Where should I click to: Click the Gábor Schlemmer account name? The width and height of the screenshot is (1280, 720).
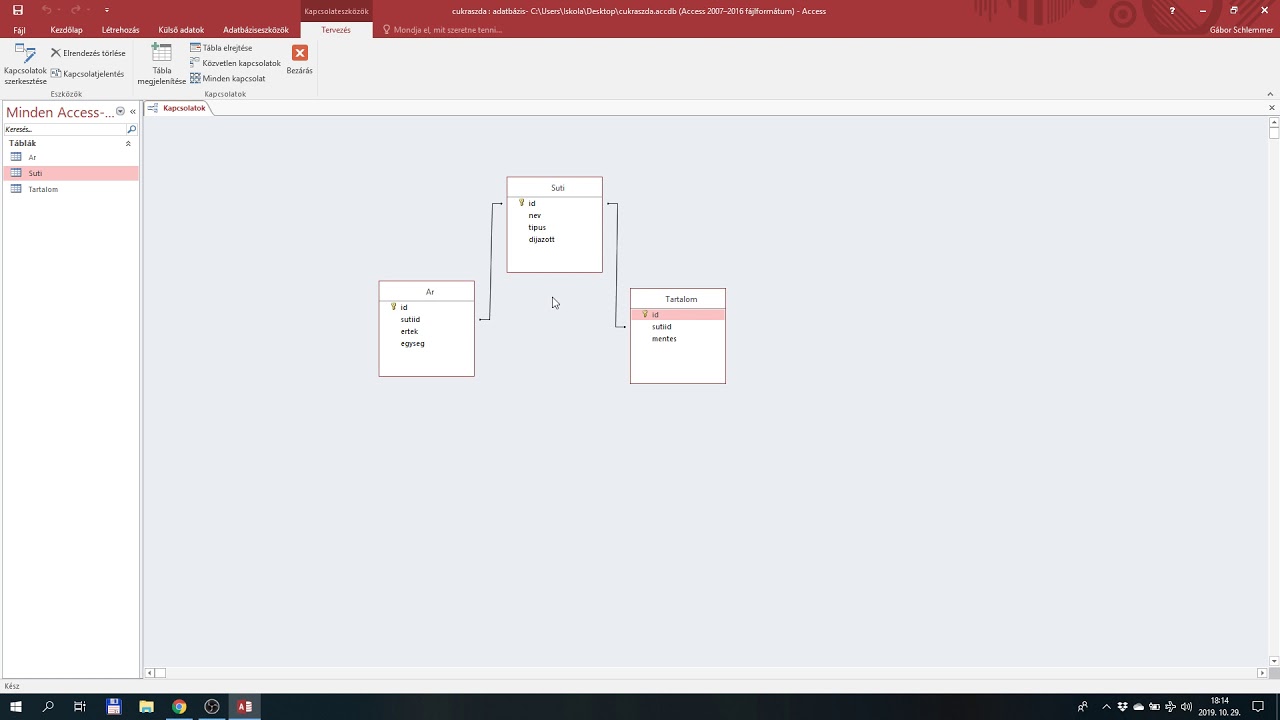click(x=1241, y=30)
